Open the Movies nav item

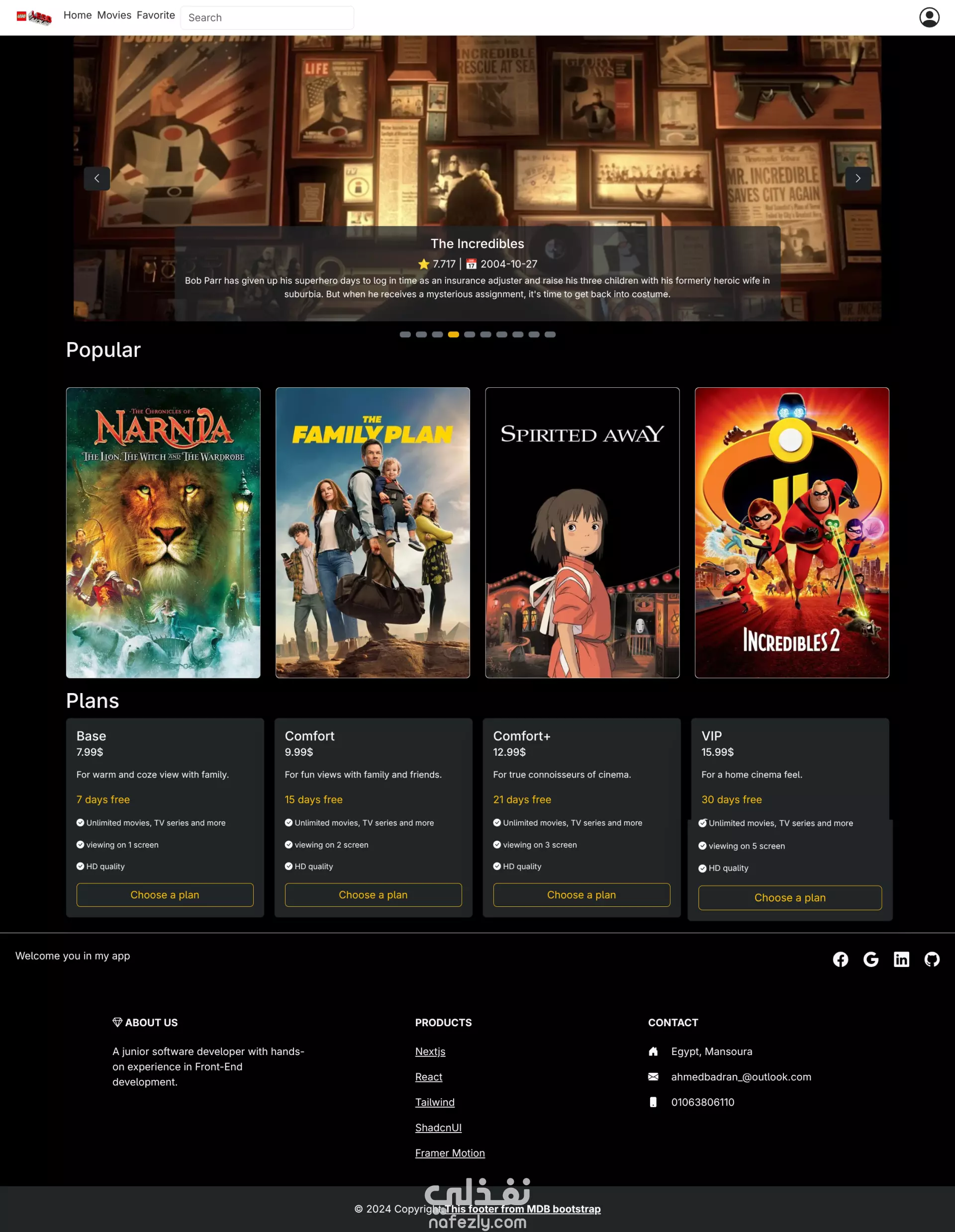[x=114, y=15]
